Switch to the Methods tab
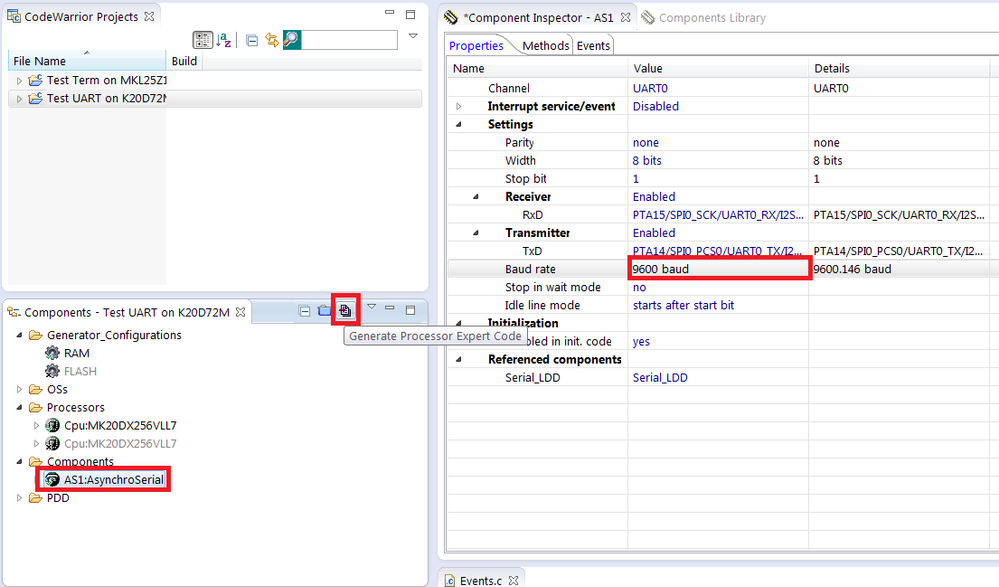 (x=545, y=46)
